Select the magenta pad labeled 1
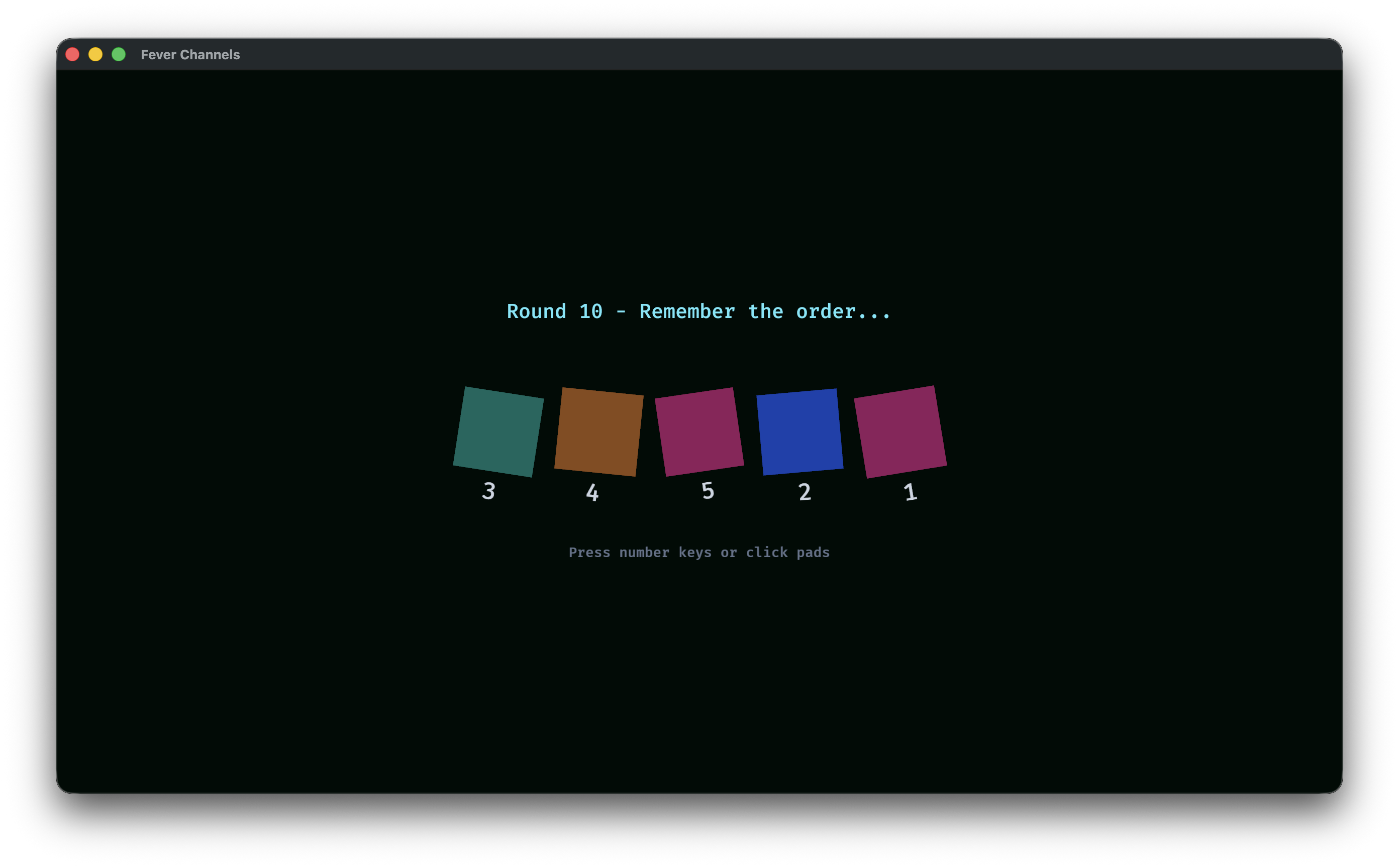The height and width of the screenshot is (868, 1399). coord(900,431)
